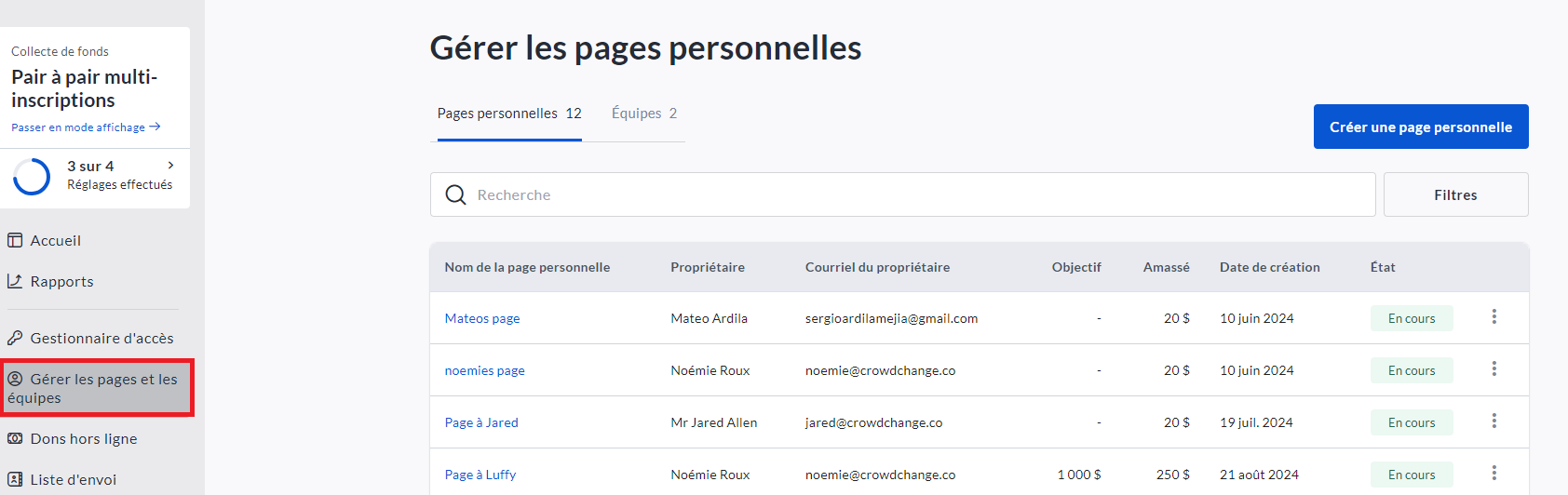Open the Filtres panel
This screenshot has width=1568, height=495.
click(1454, 194)
